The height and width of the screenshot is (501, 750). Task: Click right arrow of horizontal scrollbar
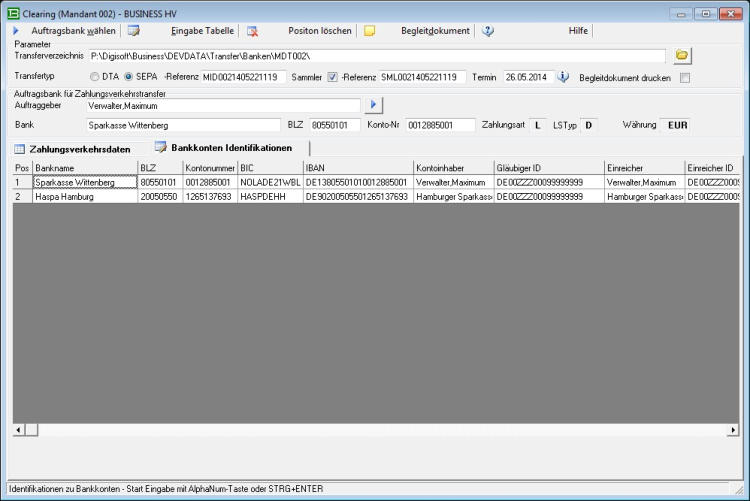coord(733,429)
